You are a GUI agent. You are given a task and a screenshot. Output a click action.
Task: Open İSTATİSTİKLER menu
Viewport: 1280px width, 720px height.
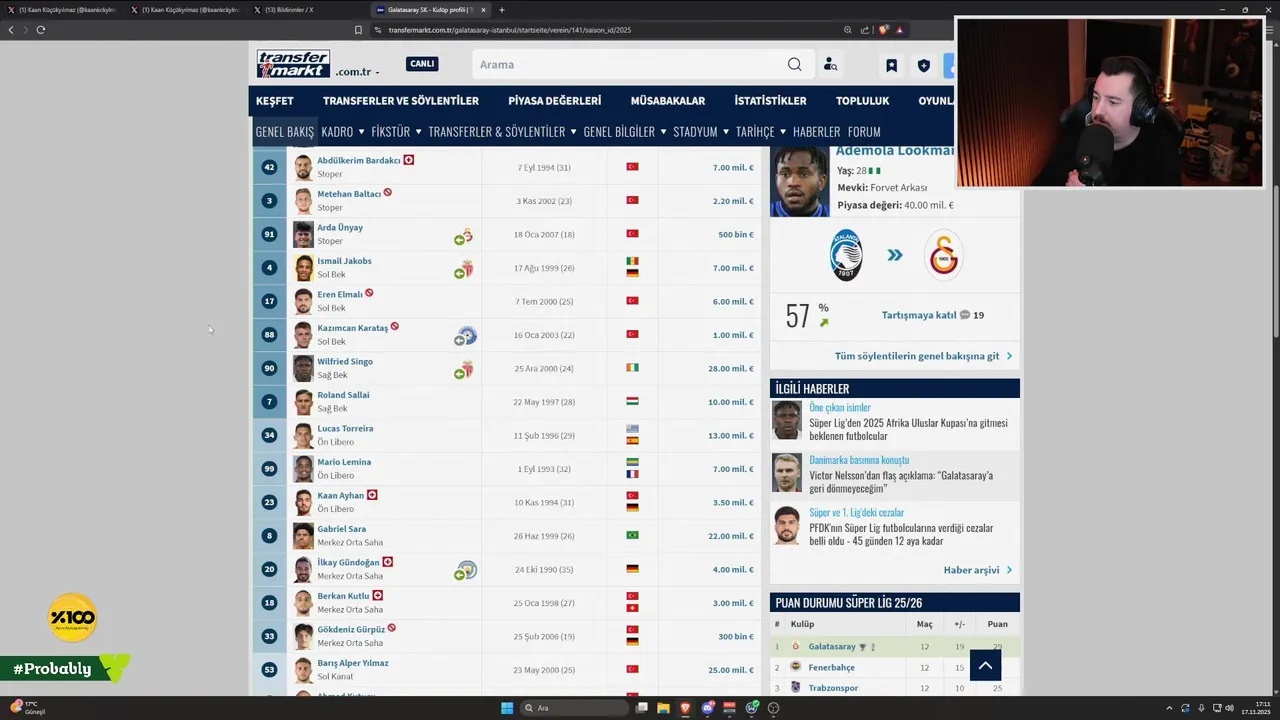[770, 101]
